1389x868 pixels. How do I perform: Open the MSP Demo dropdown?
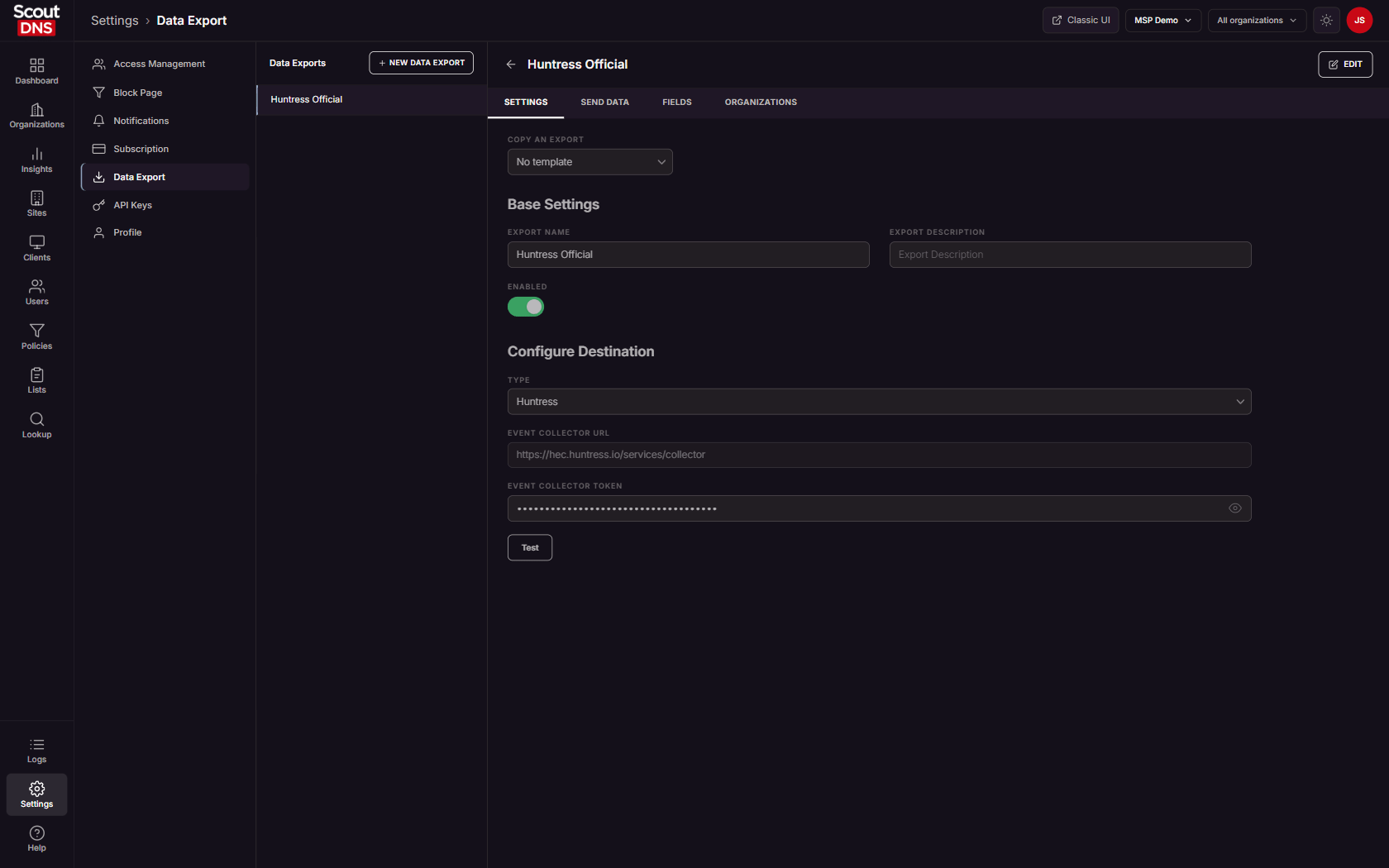1162,20
